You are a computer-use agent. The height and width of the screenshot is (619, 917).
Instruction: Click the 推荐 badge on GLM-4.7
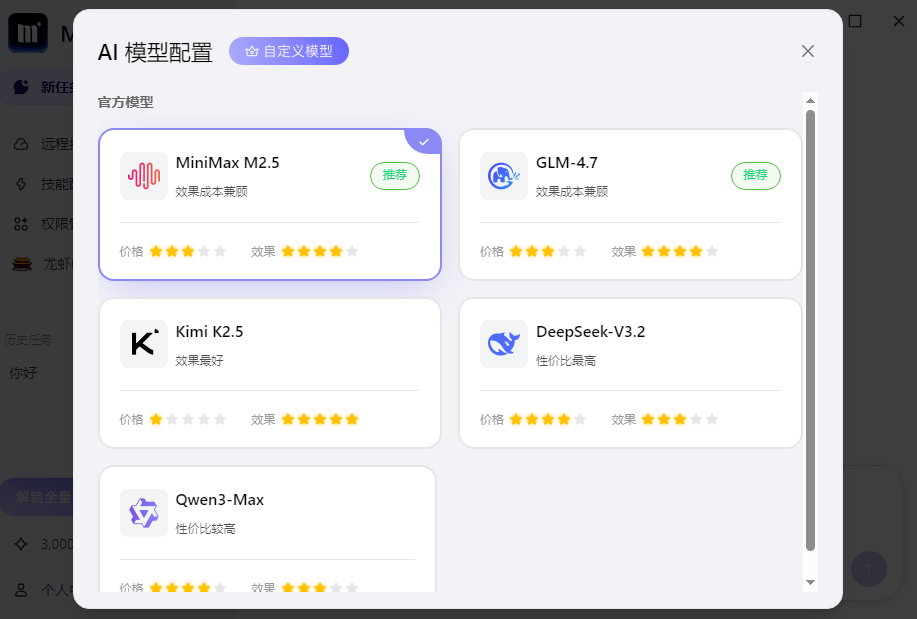[x=756, y=176]
